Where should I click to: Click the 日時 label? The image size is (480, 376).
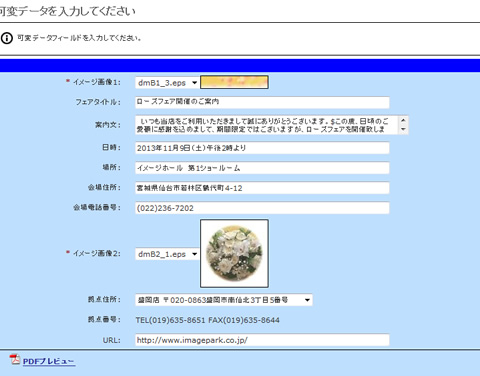(111, 147)
